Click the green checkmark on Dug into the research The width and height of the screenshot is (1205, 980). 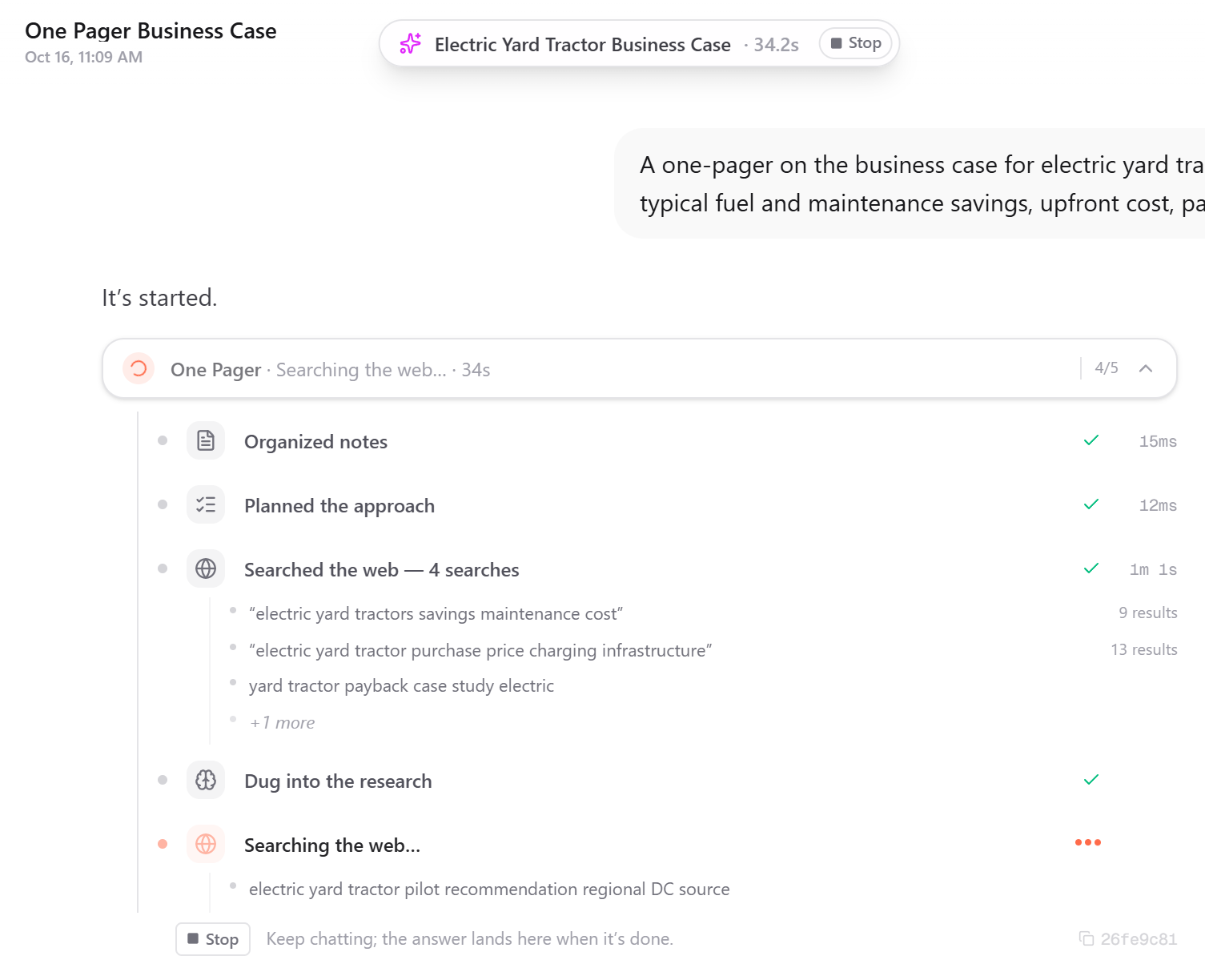[x=1091, y=780]
